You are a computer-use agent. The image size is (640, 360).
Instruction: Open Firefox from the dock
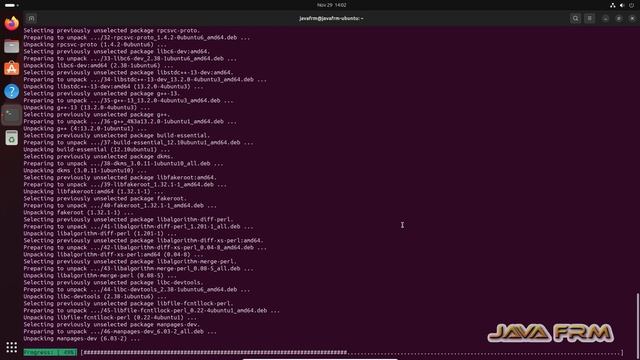[x=11, y=23]
